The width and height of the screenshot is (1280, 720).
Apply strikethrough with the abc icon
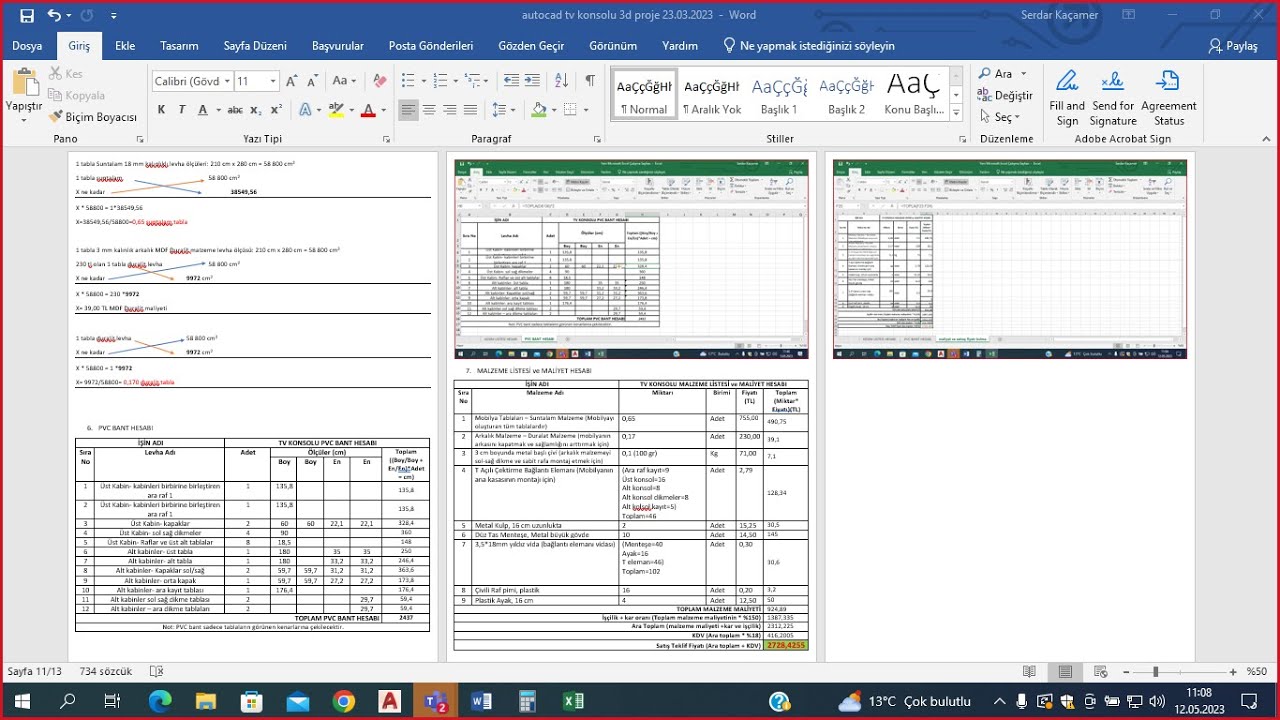[235, 110]
